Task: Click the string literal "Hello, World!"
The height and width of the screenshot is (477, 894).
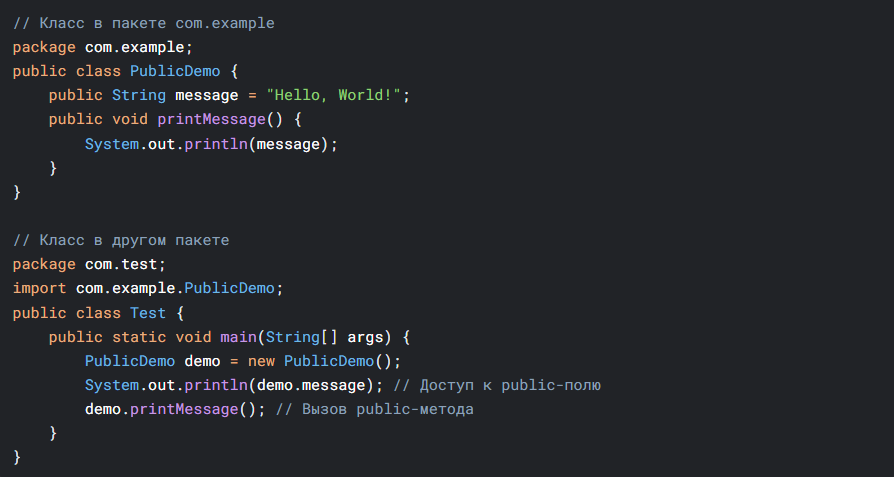Action: coord(334,95)
